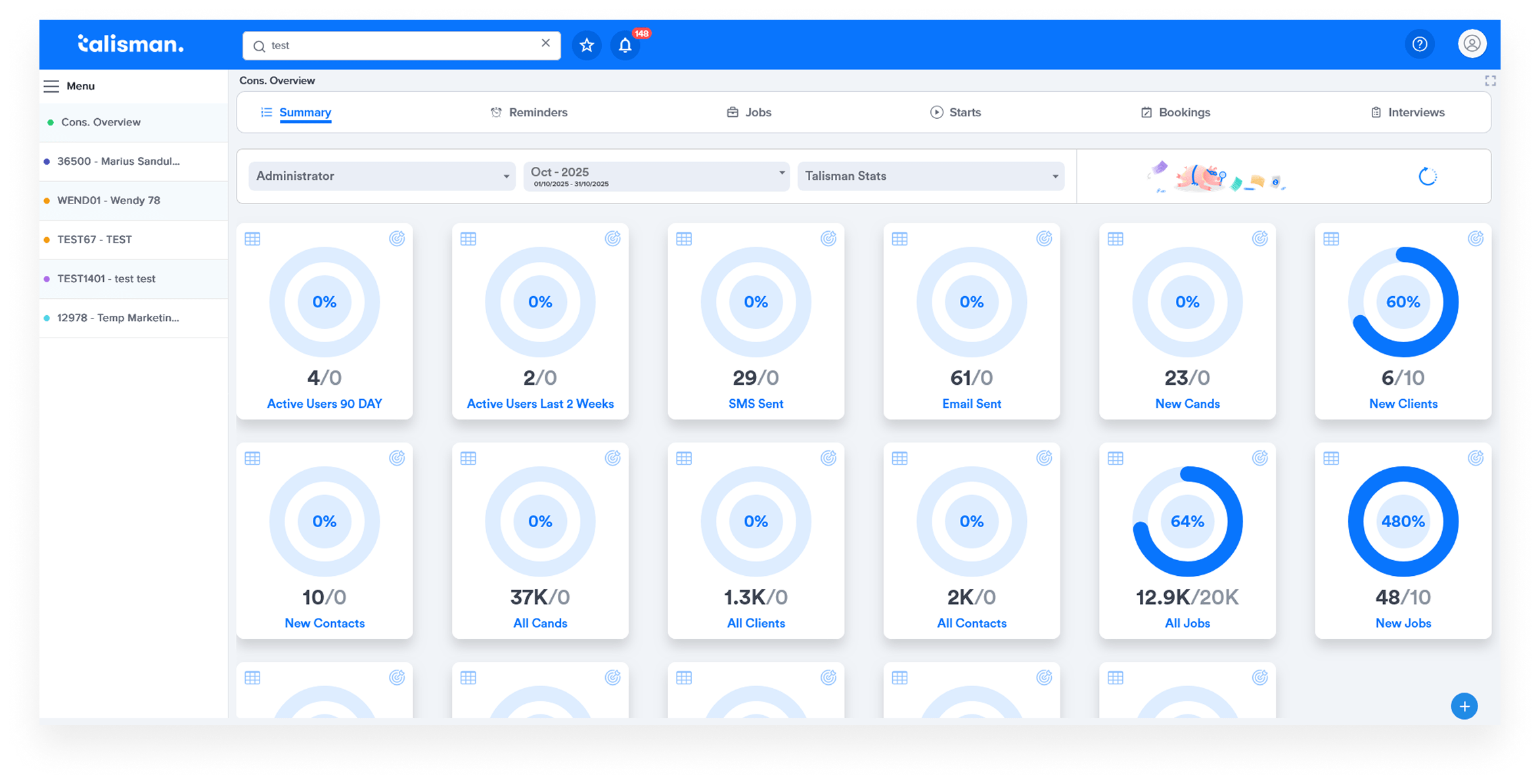This screenshot has height=784, width=1540.
Task: Open the Oct - 2025 date dropdown
Action: pos(656,176)
